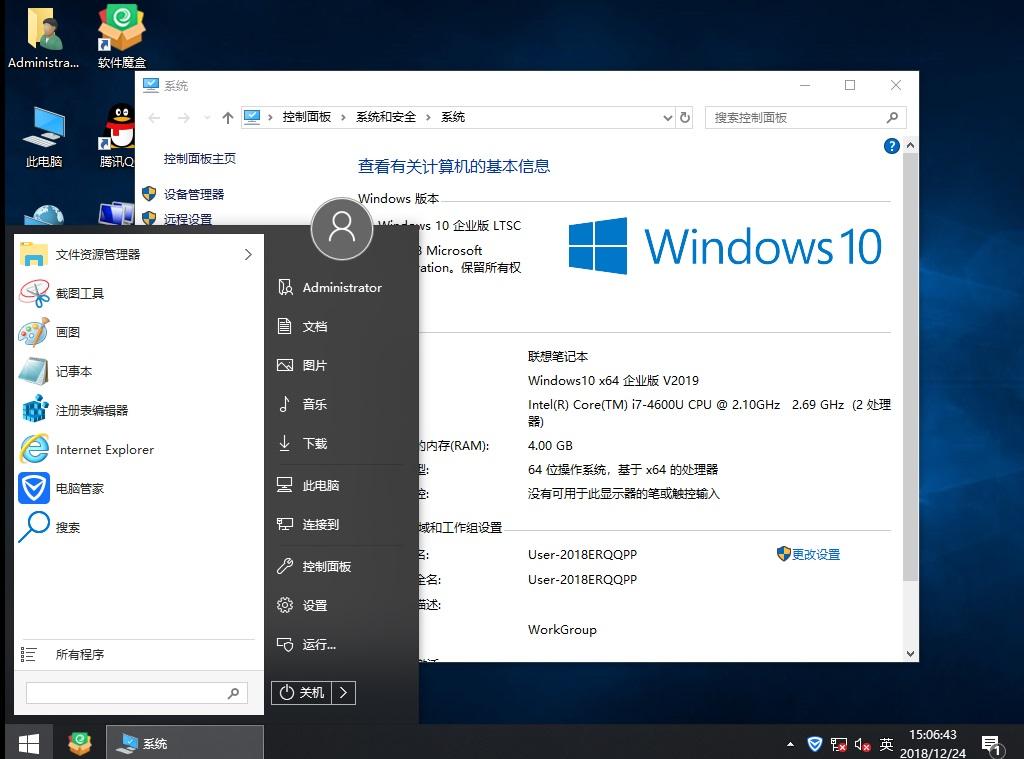Click the Windows Start button
This screenshot has height=759, width=1024.
coord(28,743)
